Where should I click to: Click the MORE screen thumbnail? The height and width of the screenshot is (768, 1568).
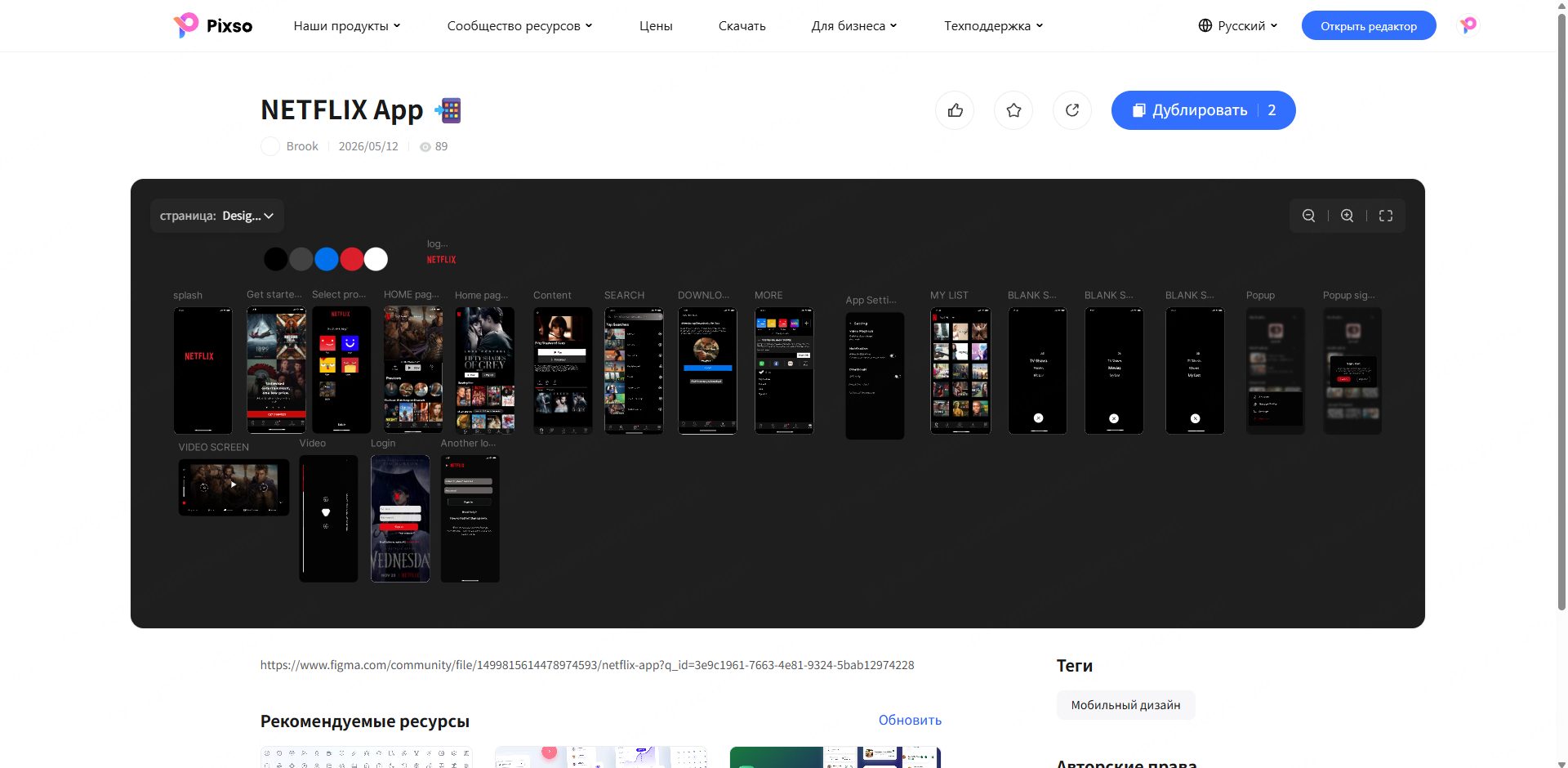pyautogui.click(x=784, y=370)
